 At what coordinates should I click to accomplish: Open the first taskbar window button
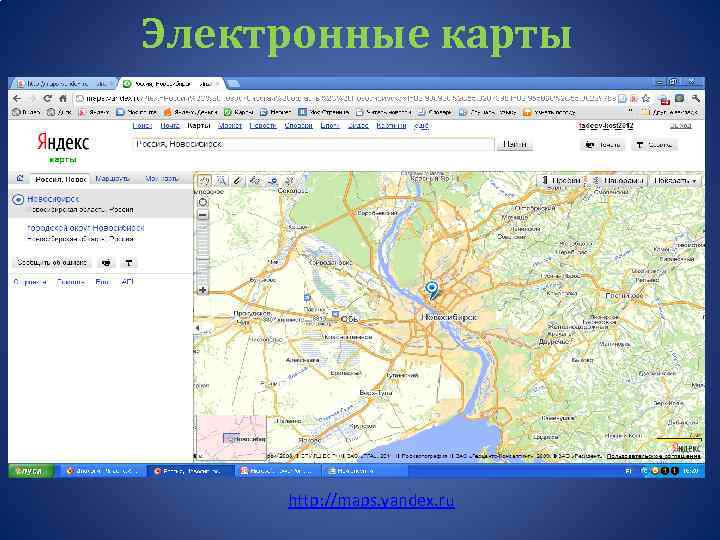103,471
